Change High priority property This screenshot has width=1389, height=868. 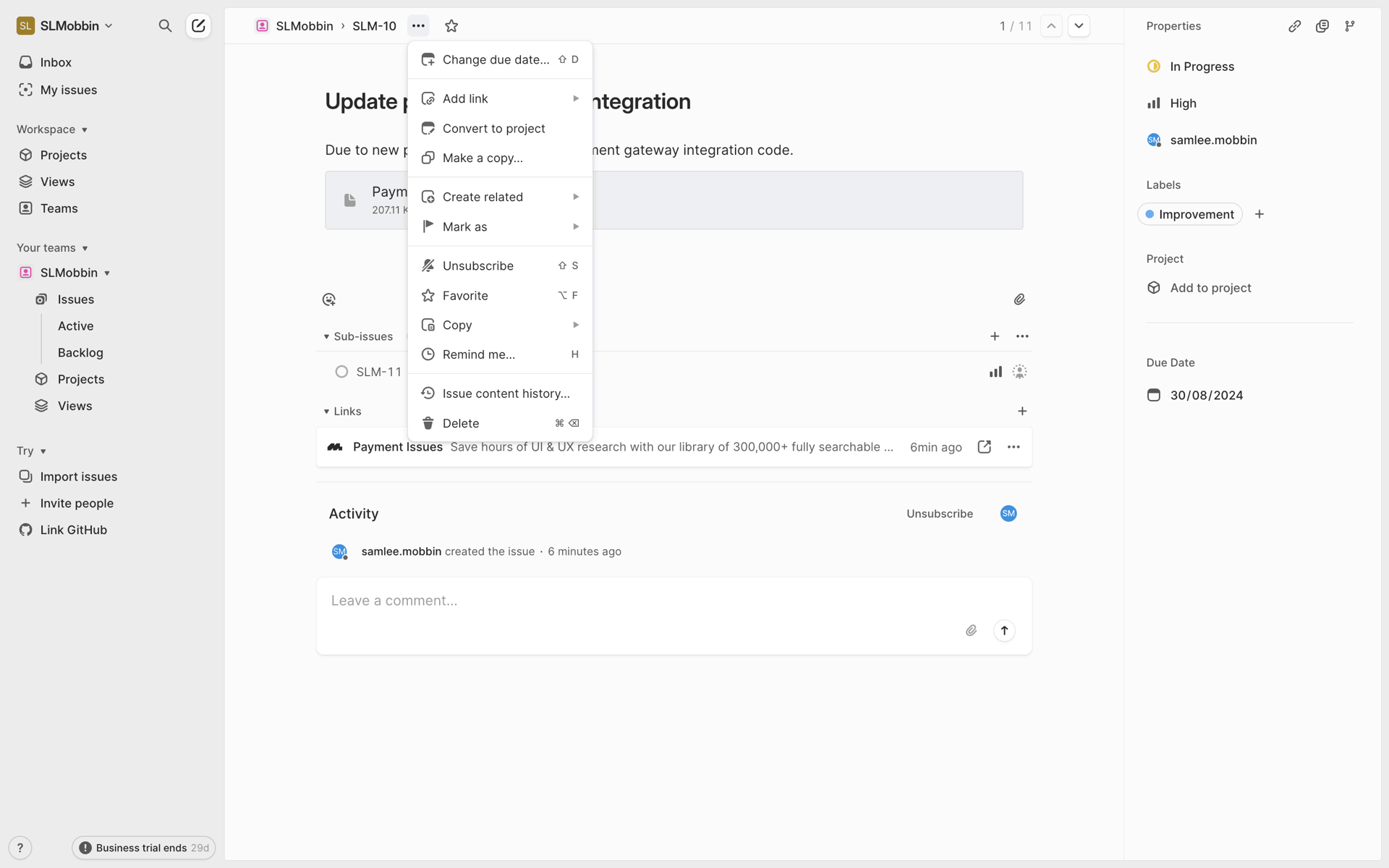click(x=1172, y=103)
